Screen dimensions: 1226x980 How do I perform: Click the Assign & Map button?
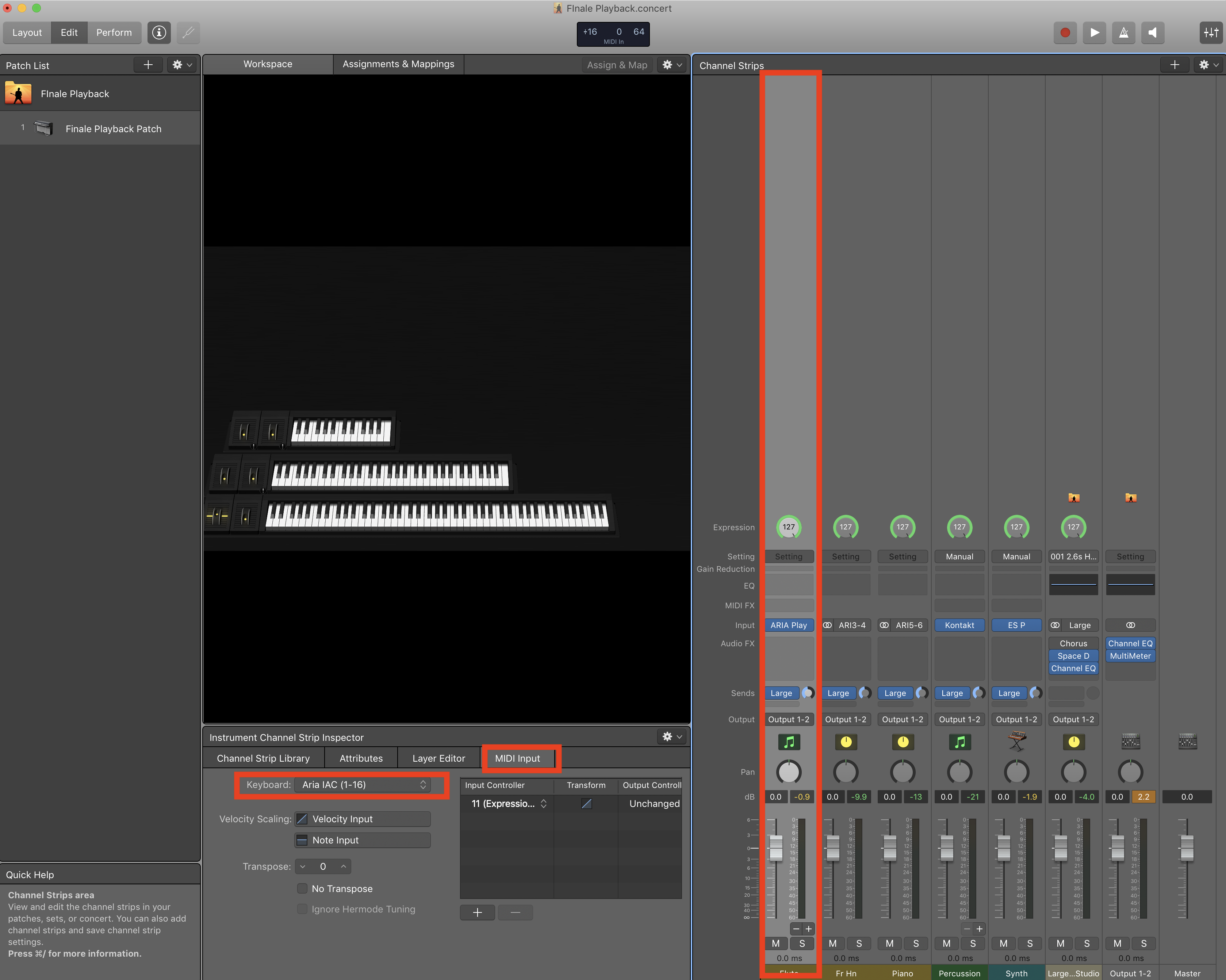[x=617, y=65]
